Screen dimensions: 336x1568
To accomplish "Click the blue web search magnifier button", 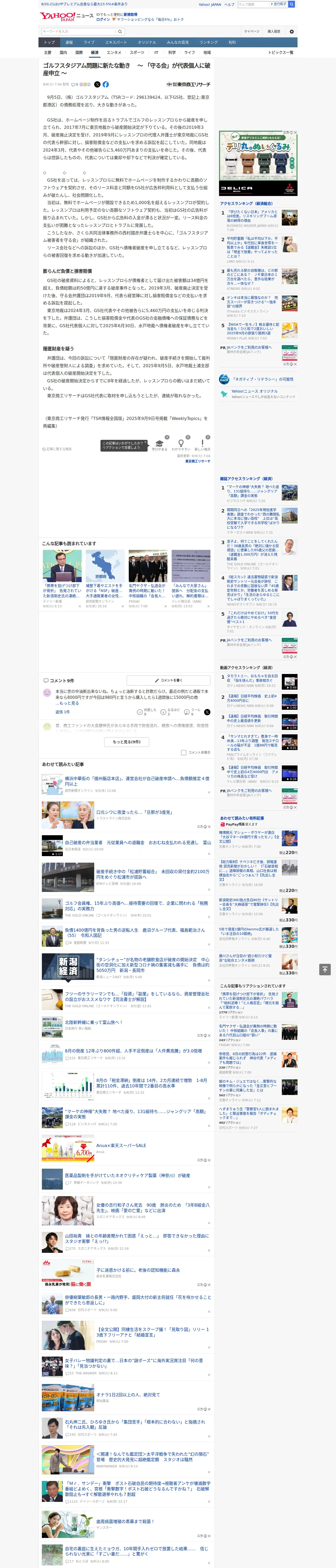I will coord(292,4).
